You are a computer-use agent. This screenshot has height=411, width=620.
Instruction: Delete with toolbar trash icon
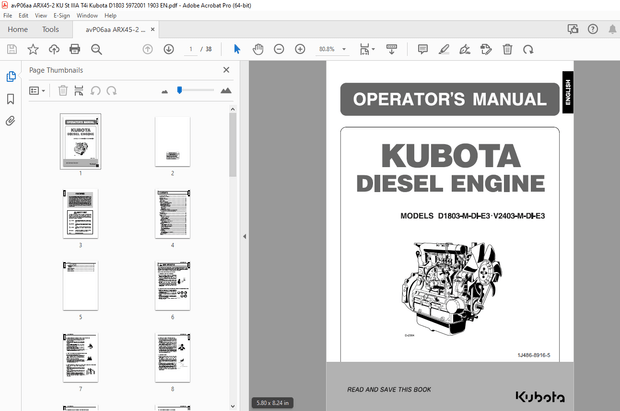[x=507, y=49]
